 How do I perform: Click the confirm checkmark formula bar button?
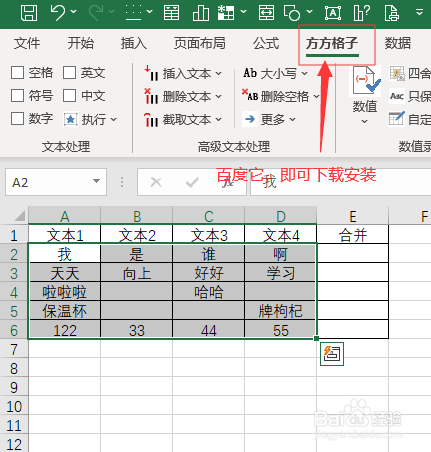click(x=192, y=182)
